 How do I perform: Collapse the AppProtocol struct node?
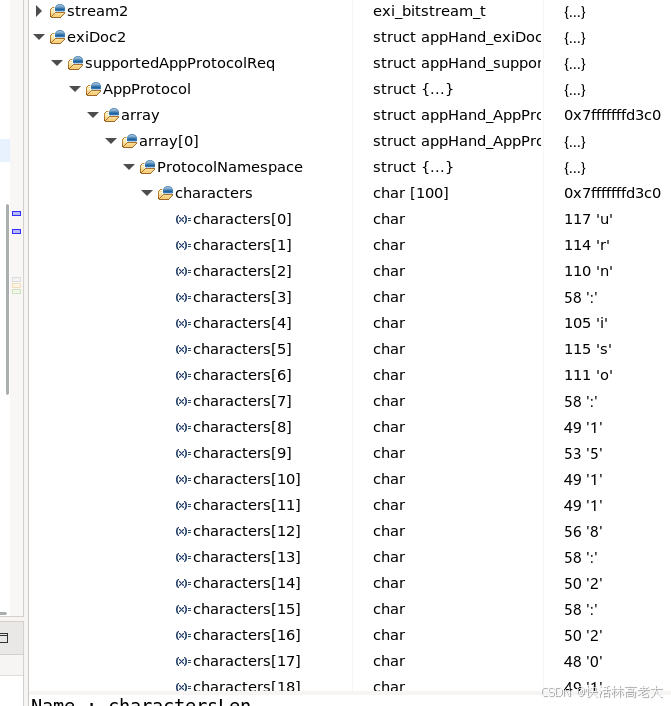click(x=75, y=89)
